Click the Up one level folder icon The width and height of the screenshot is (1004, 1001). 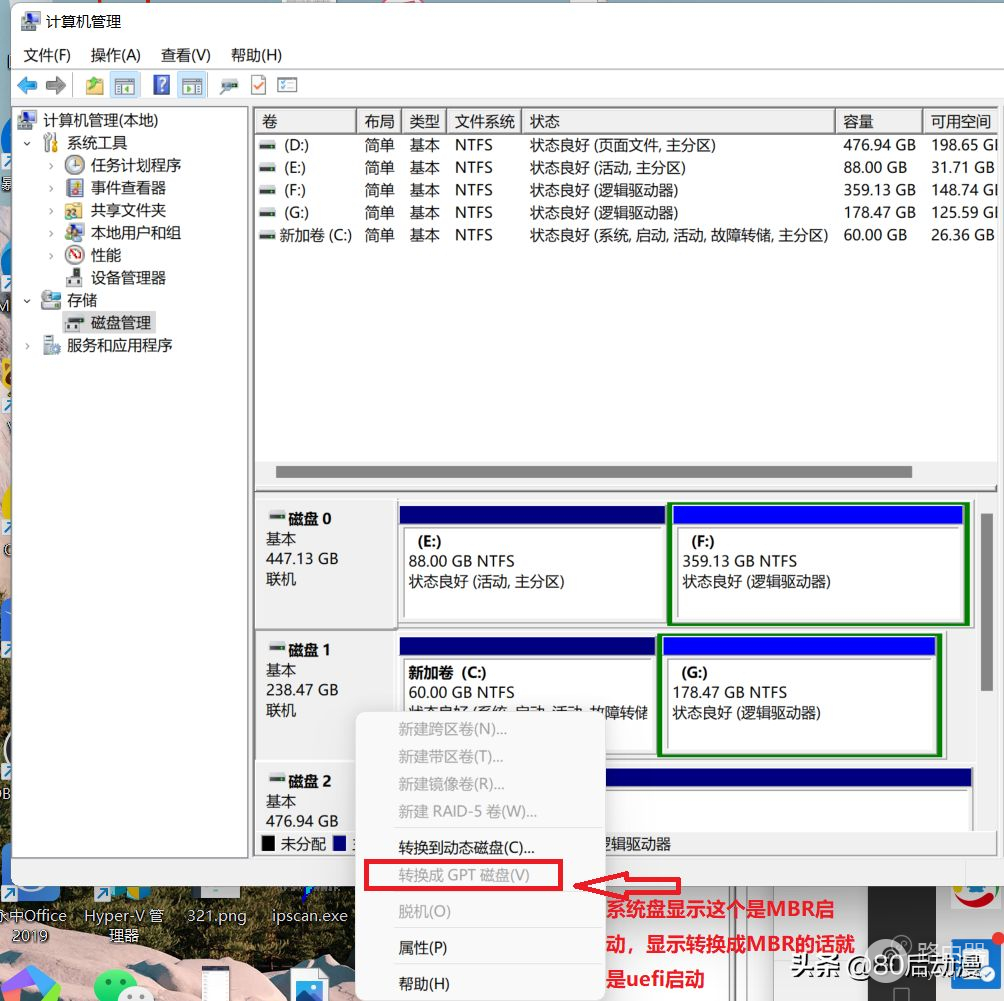click(94, 86)
